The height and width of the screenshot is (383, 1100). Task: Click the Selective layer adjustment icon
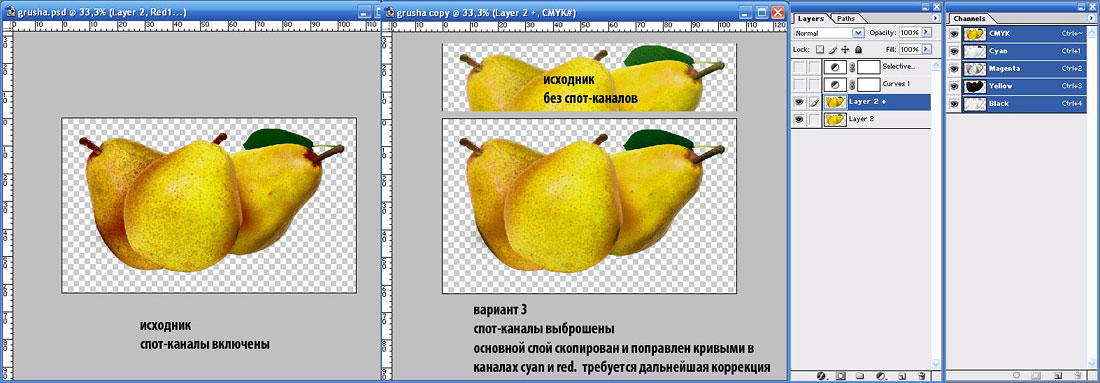click(835, 67)
